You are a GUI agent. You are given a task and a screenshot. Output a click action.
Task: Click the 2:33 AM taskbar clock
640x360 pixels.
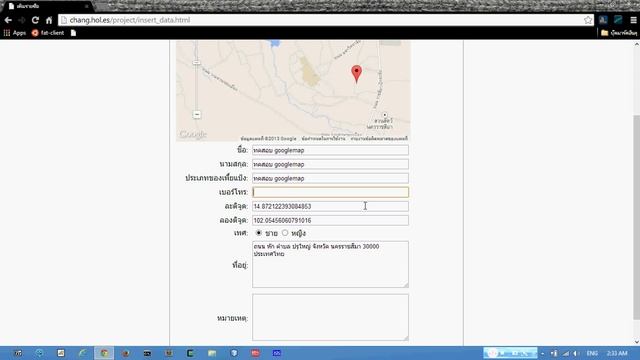pos(617,353)
